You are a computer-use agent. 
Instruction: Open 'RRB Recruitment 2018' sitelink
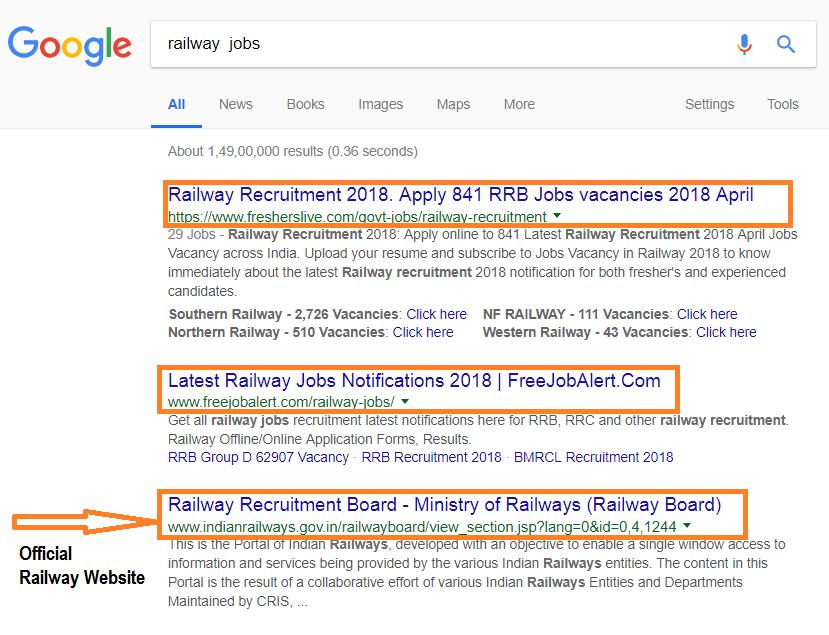pyautogui.click(x=431, y=457)
